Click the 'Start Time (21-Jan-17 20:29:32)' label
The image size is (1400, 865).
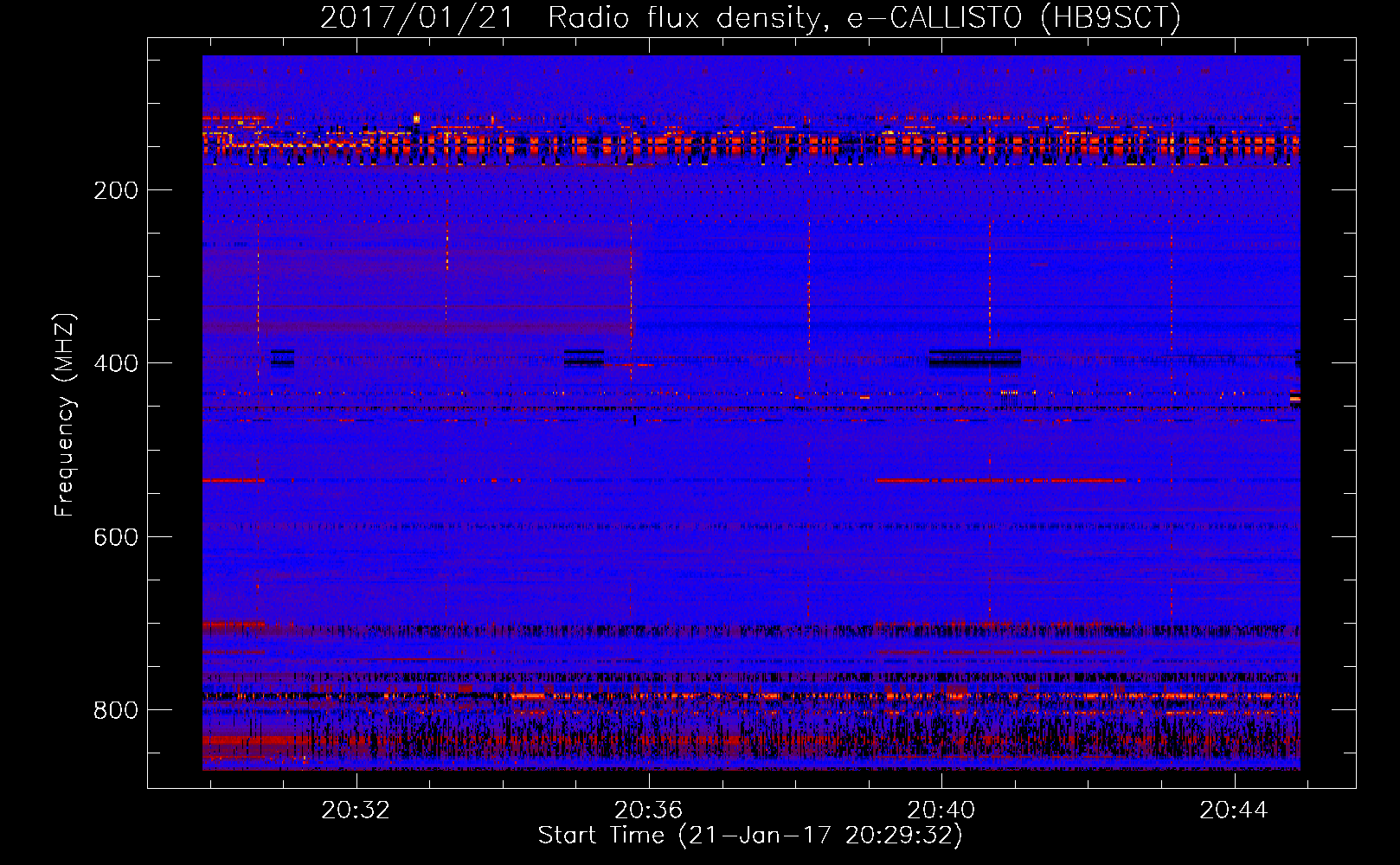[x=750, y=836]
